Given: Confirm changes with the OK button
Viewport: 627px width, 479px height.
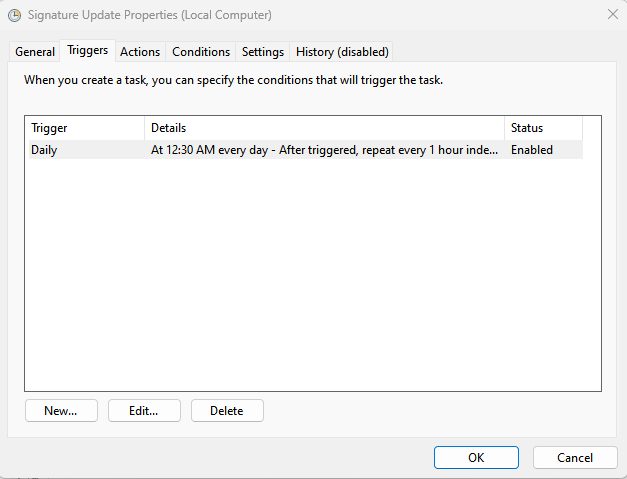Looking at the screenshot, I should coord(476,457).
